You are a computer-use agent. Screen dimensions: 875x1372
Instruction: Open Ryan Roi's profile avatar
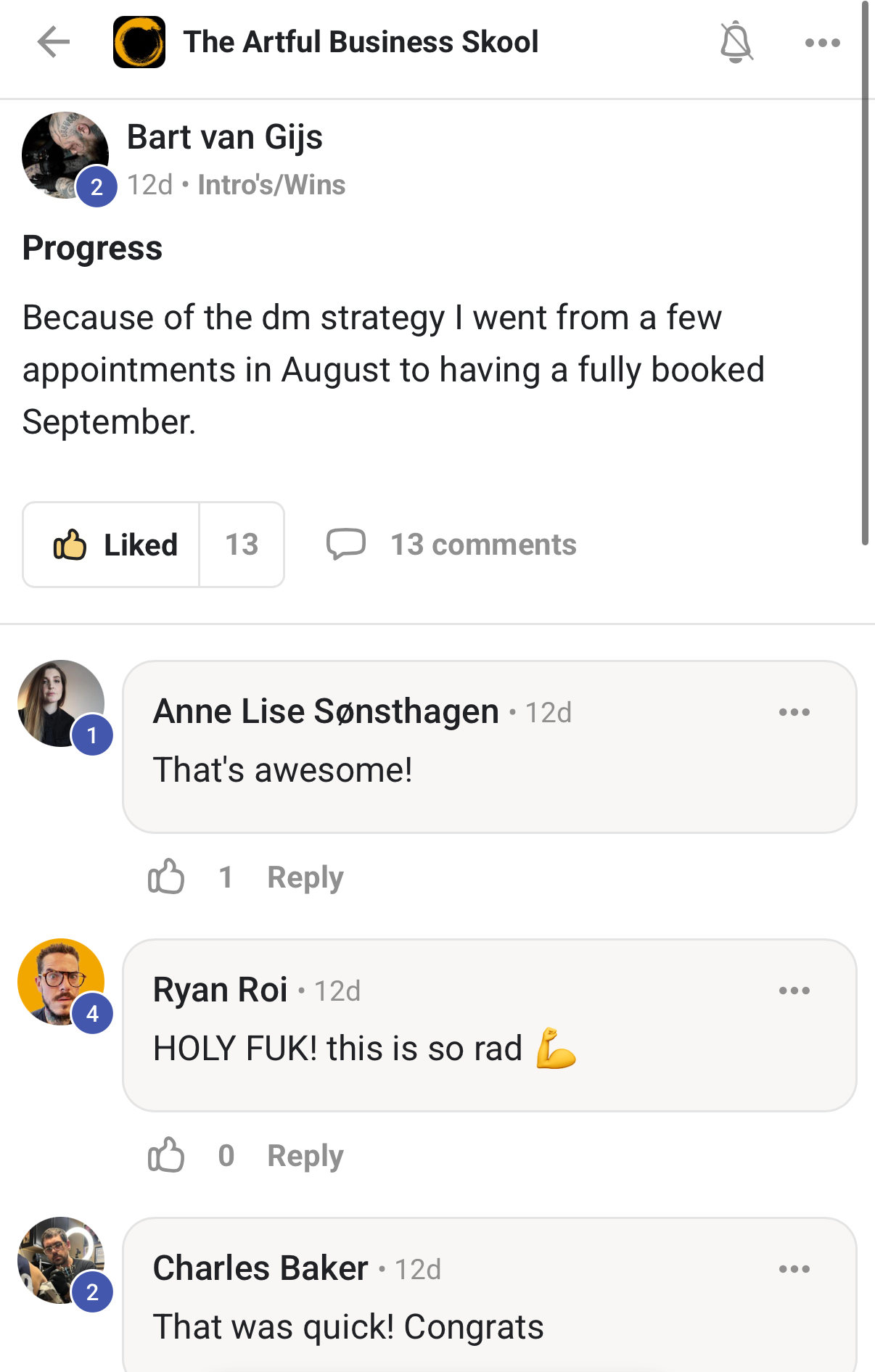tap(61, 982)
